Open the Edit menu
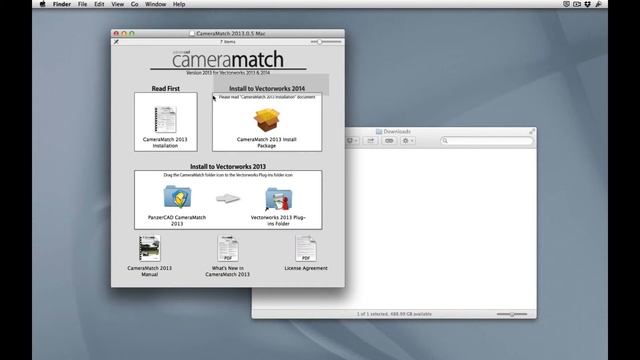This screenshot has height=360, width=640. 99,4
